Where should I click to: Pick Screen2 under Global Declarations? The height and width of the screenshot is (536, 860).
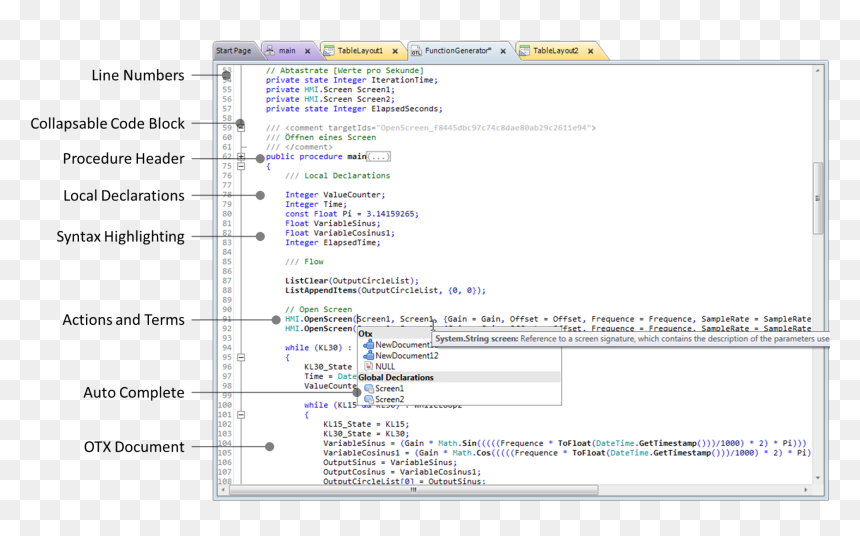click(x=389, y=399)
